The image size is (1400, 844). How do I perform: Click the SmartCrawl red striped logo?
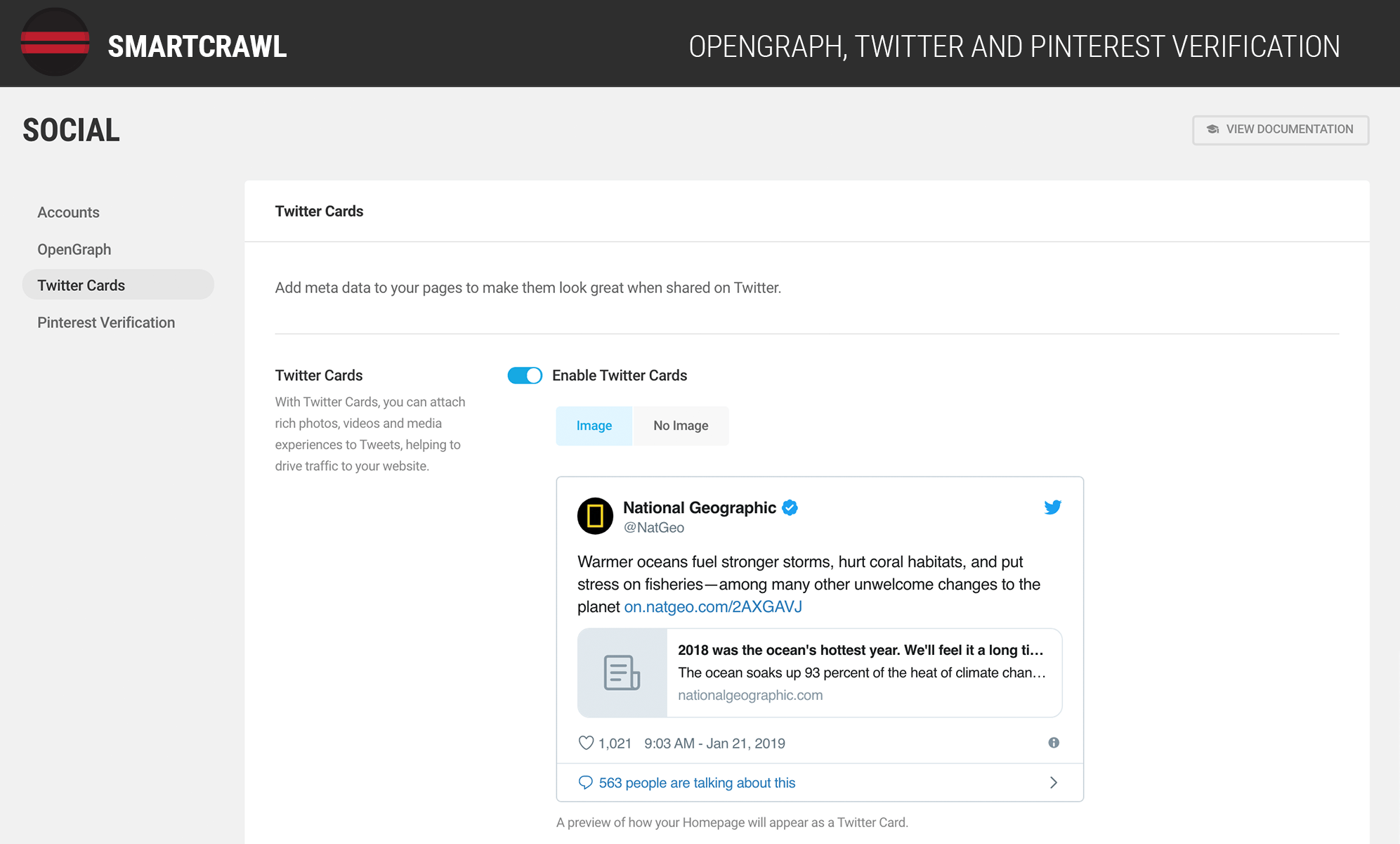(55, 42)
